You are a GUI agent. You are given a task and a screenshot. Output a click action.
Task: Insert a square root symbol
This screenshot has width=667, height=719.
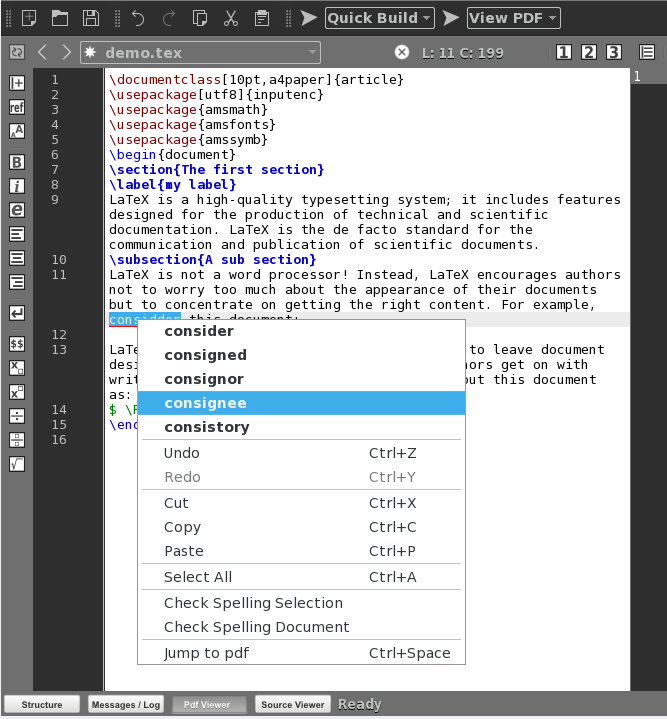tap(17, 464)
